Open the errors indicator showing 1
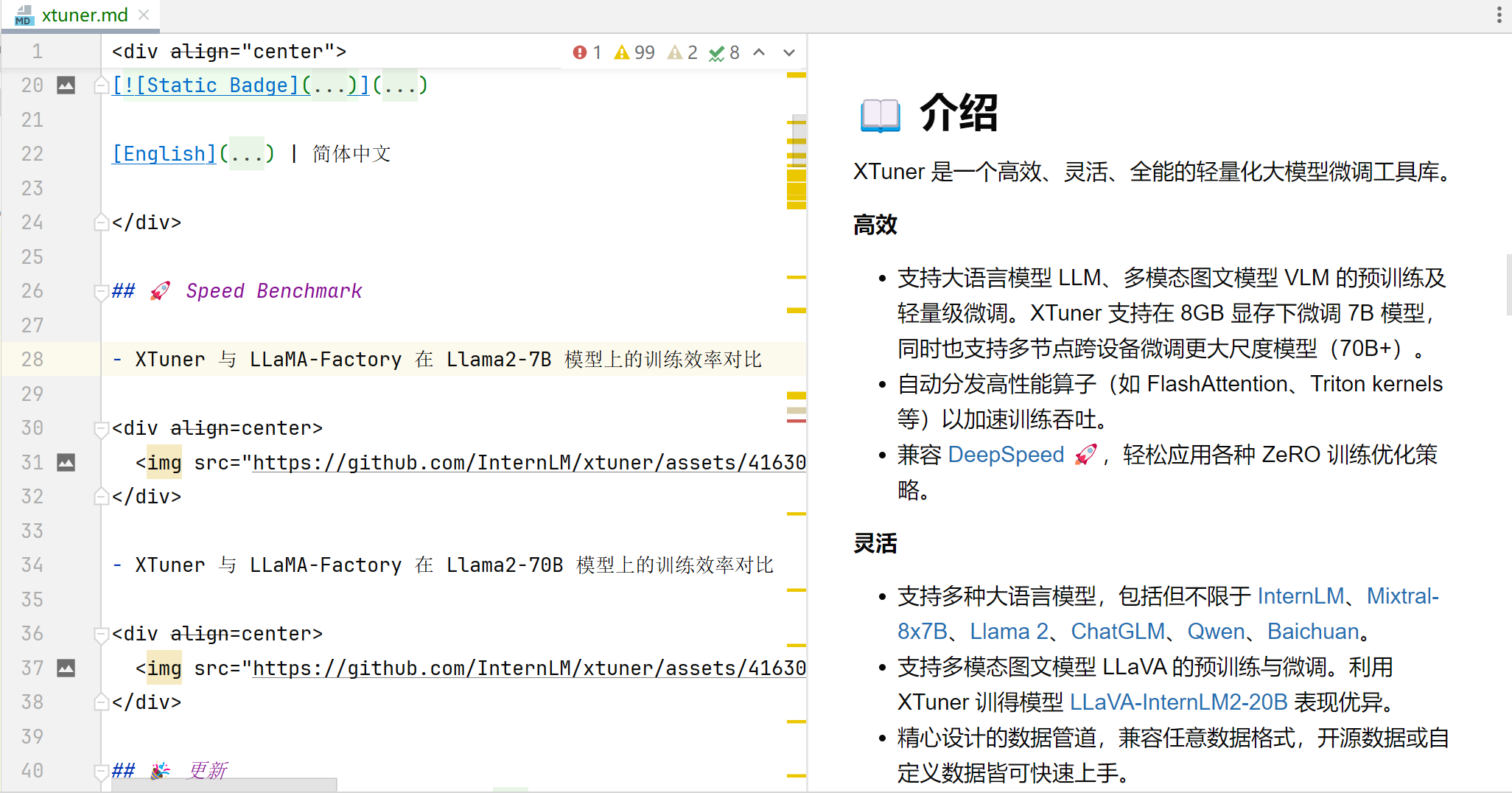The image size is (1512, 793). click(x=587, y=52)
